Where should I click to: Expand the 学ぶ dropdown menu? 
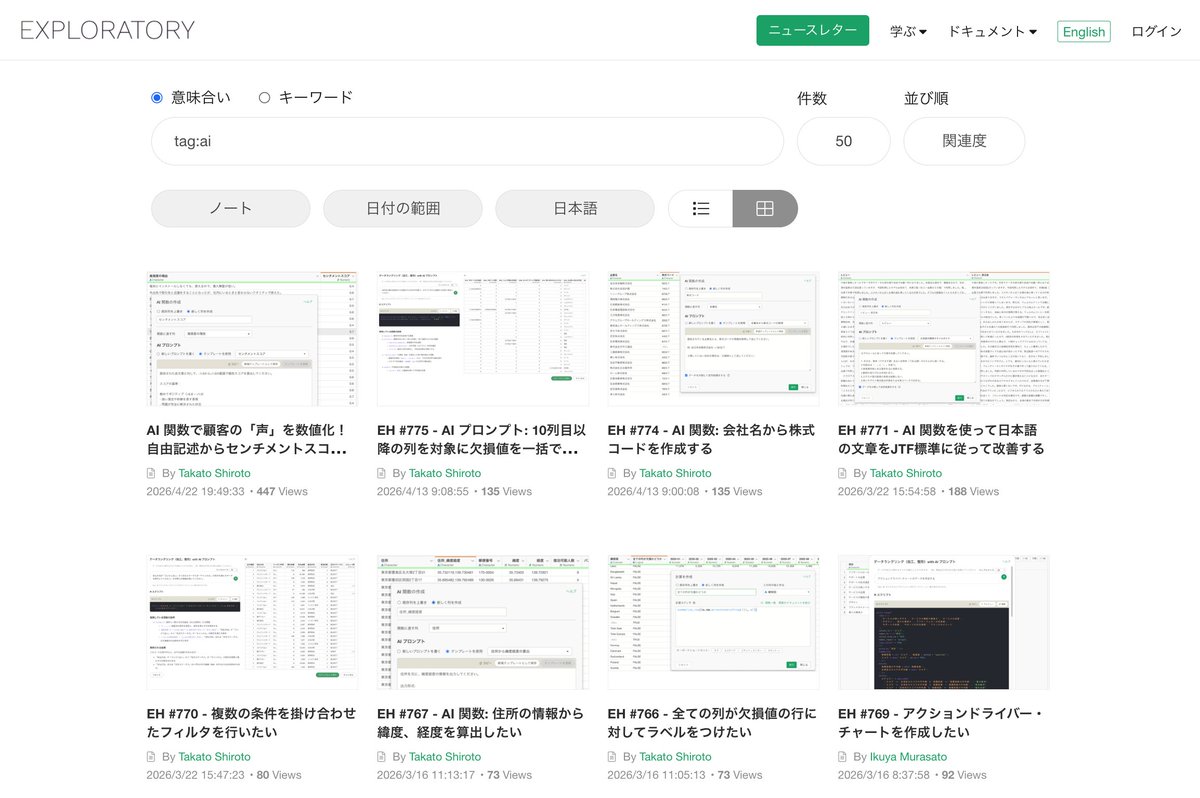(908, 31)
